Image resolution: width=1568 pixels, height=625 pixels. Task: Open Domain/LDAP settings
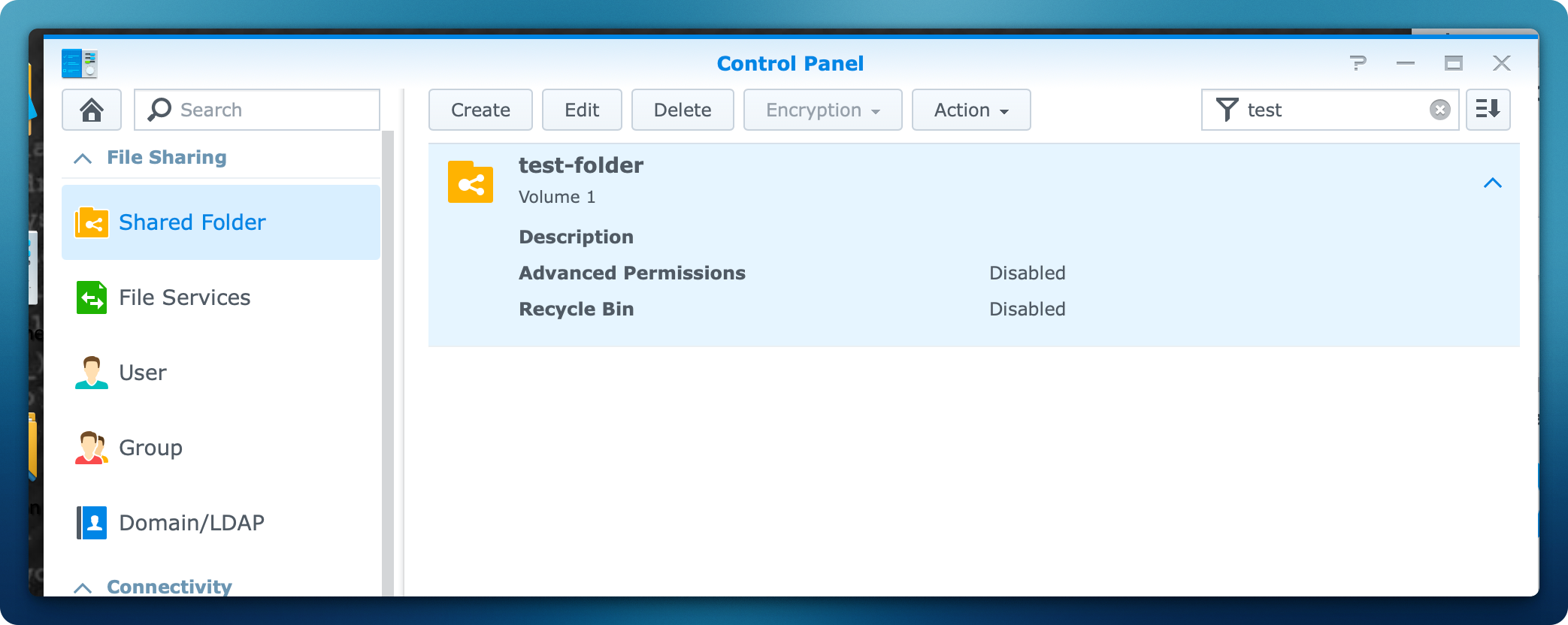(x=191, y=523)
